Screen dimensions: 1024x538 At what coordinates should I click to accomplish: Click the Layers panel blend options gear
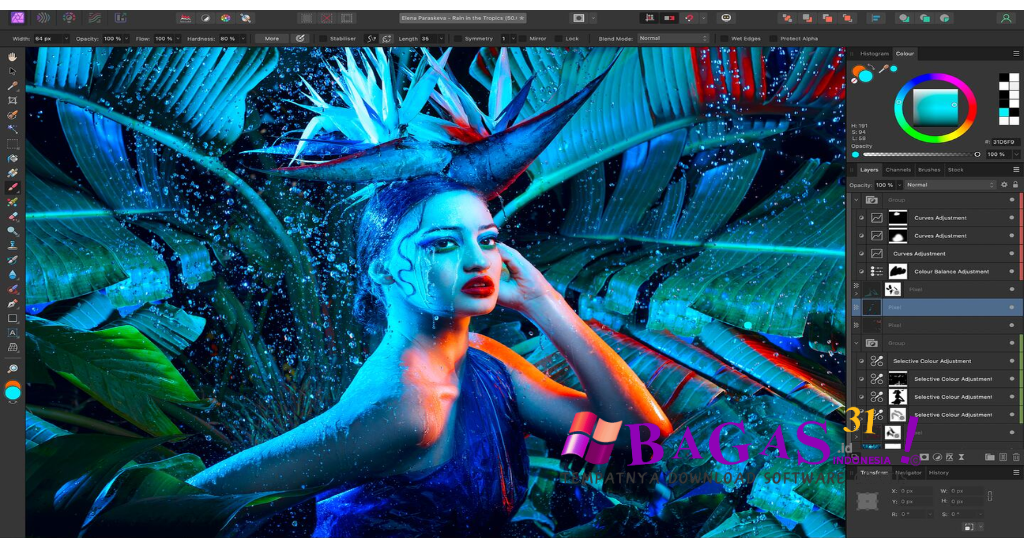[x=1004, y=185]
